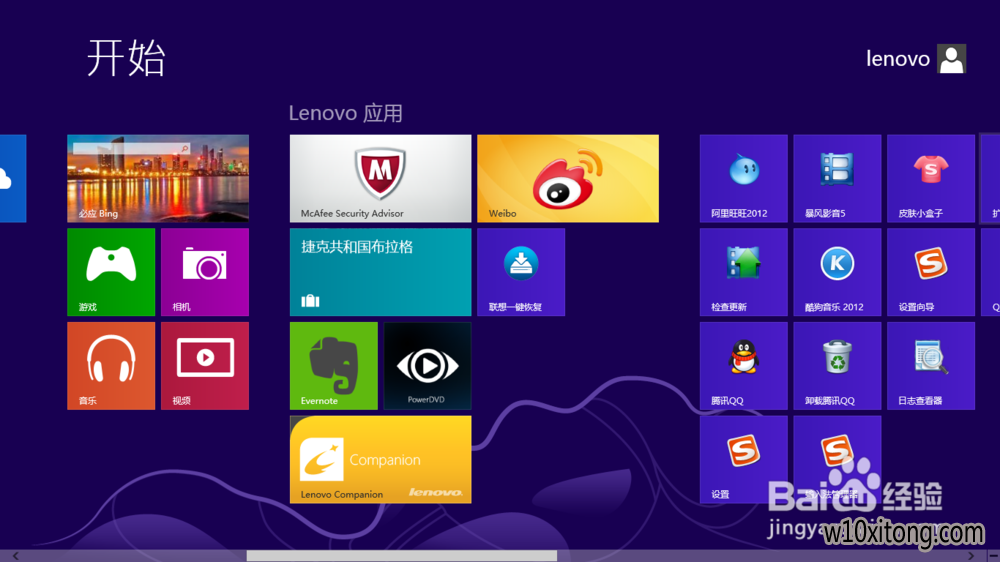Open the 日志查看器 log viewer tile
Screen dimensions: 1000x562
(x=931, y=366)
